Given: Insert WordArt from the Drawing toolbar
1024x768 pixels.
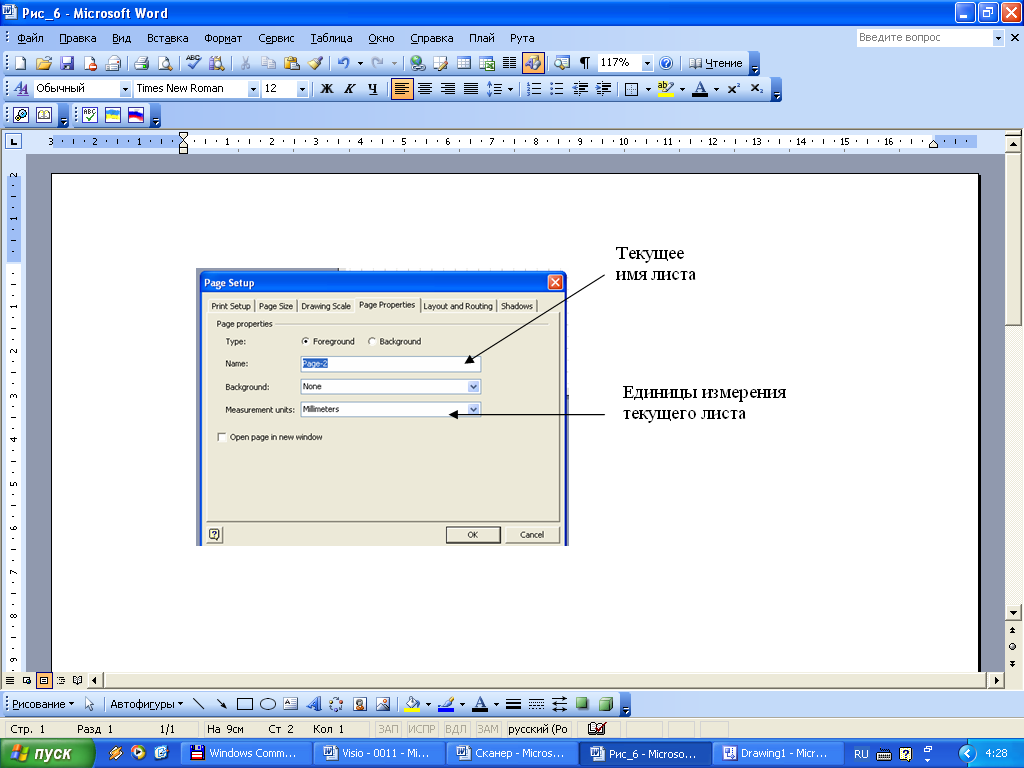Looking at the screenshot, I should tap(314, 704).
